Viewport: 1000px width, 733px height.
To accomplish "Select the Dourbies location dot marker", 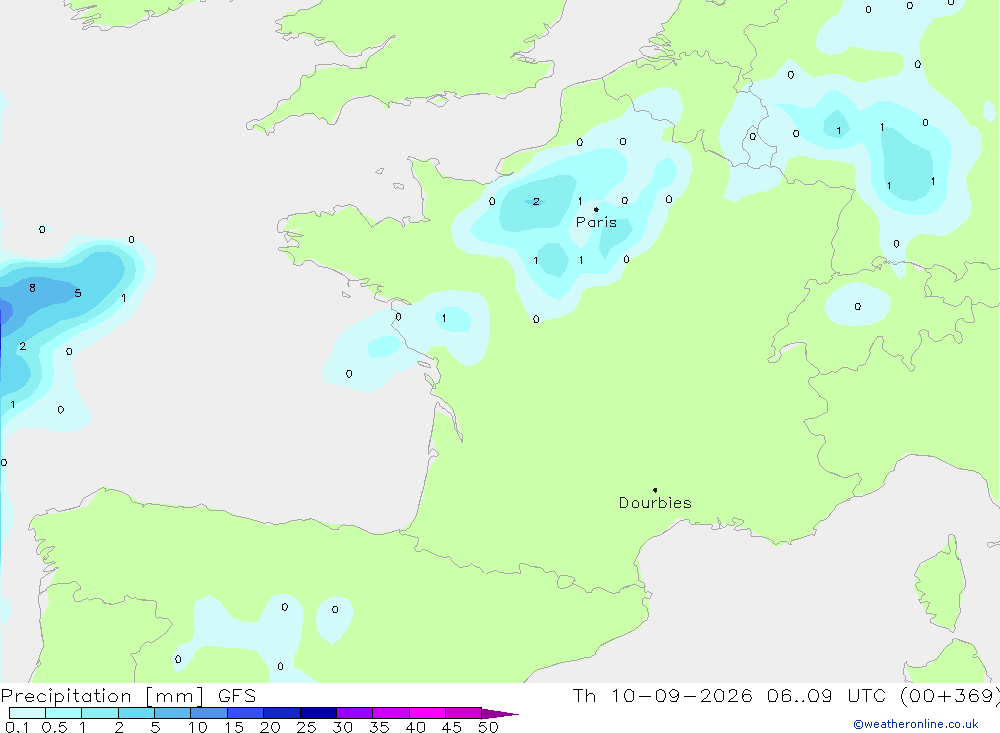I will tap(655, 490).
